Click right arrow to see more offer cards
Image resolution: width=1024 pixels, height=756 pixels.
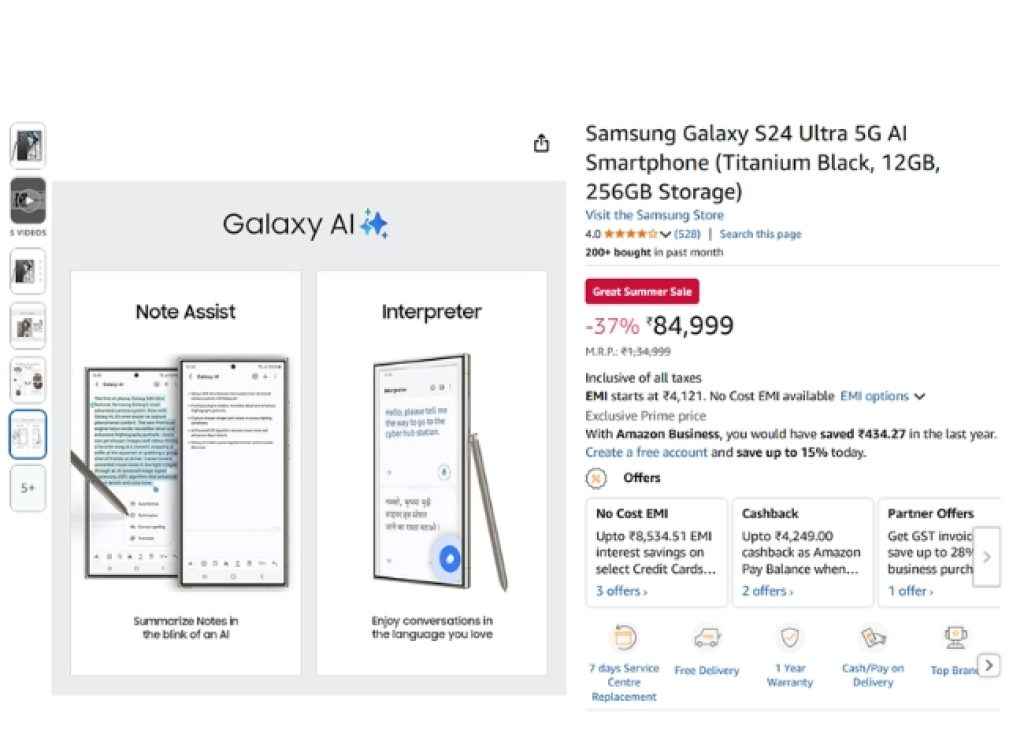[x=988, y=556]
